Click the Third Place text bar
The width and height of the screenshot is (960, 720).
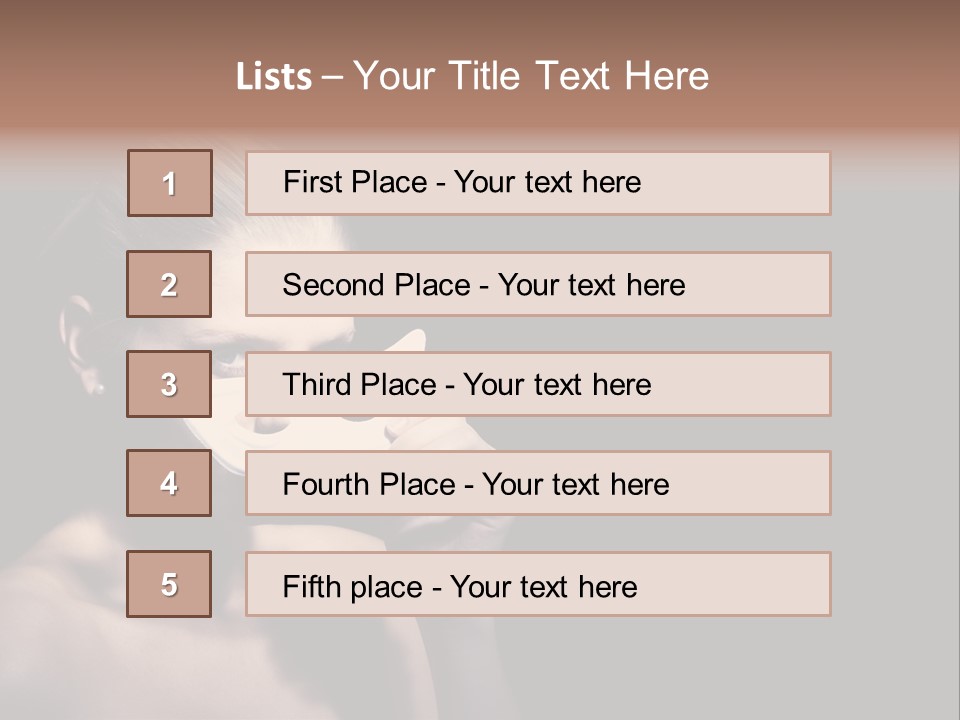pos(538,384)
